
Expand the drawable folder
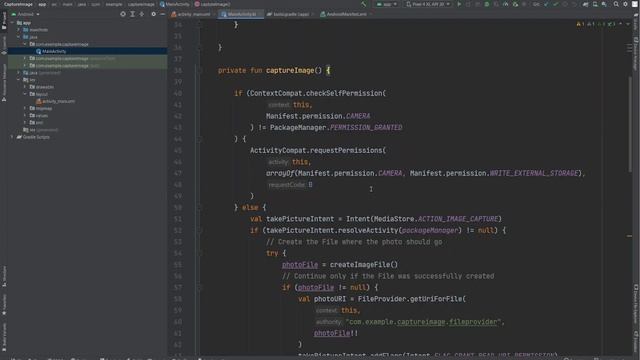click(25, 87)
